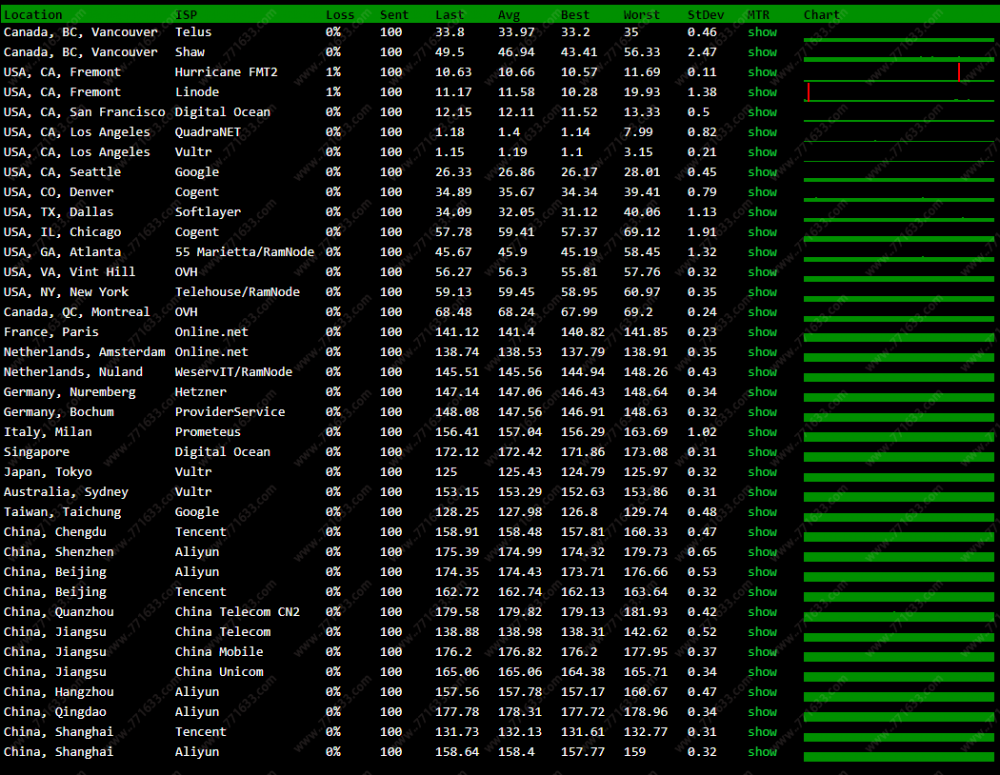Click show for China Telecom CN2 Quanzhou

pyautogui.click(x=762, y=612)
